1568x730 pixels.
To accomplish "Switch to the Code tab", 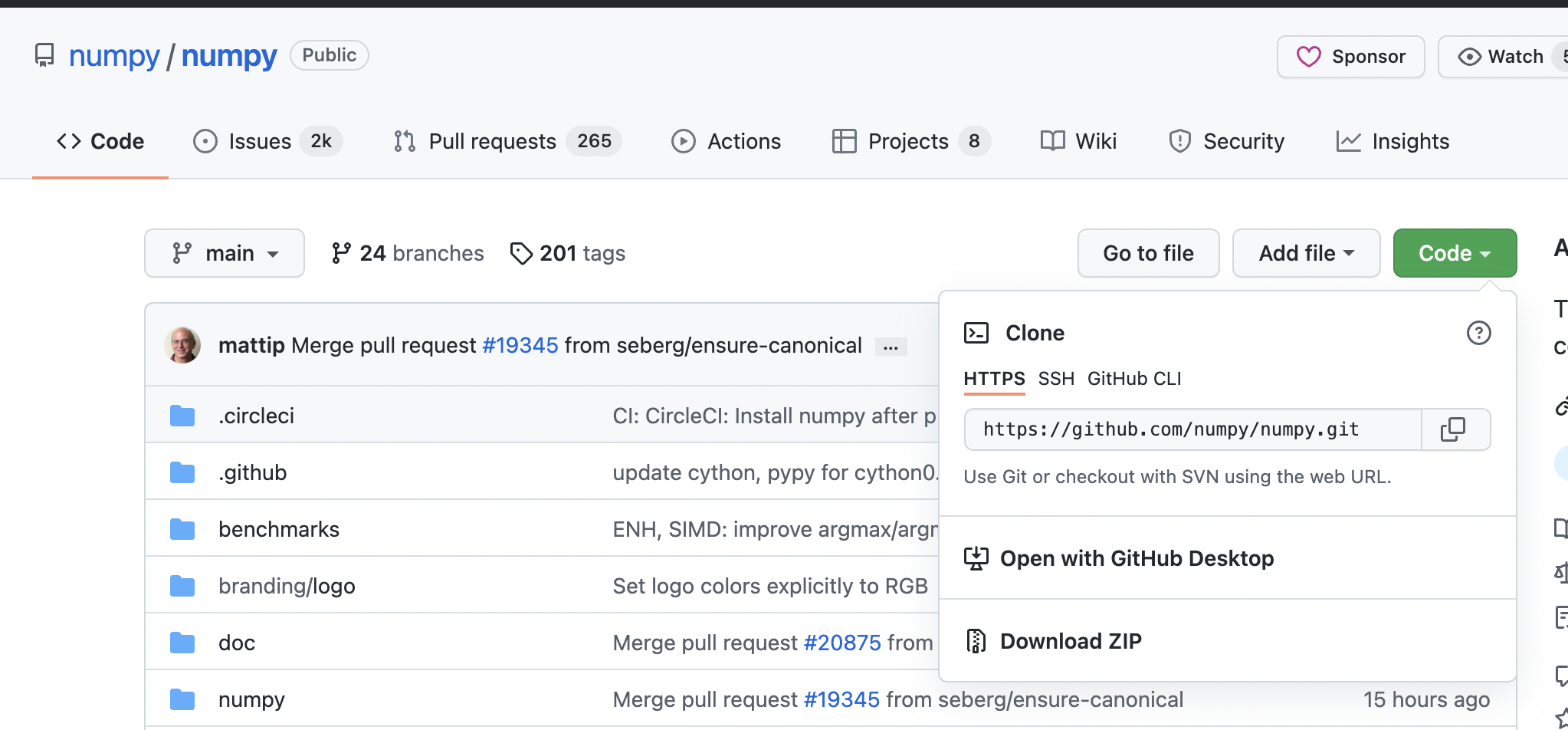I will click(100, 141).
